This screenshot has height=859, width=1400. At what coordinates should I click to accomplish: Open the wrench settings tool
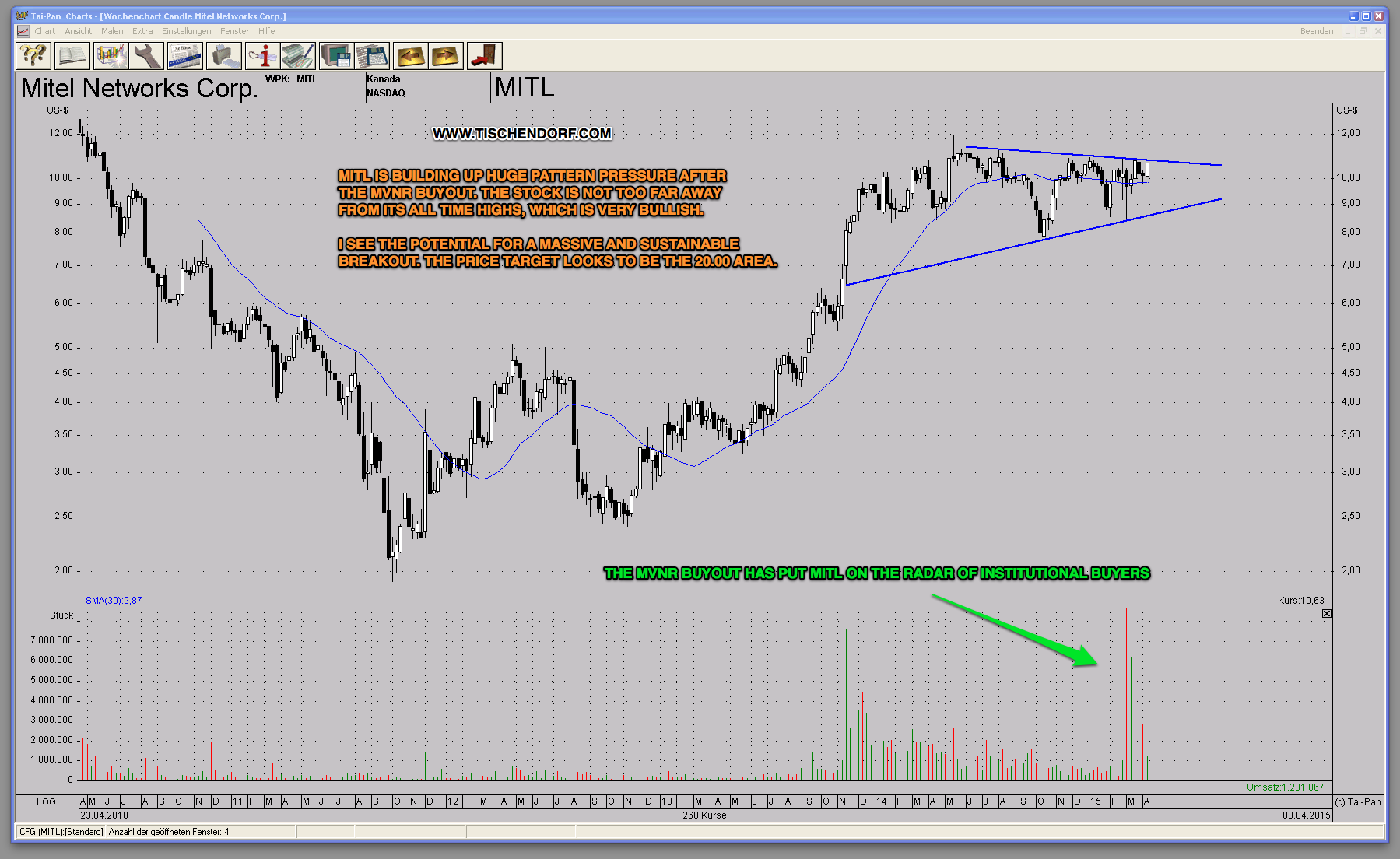pos(147,56)
